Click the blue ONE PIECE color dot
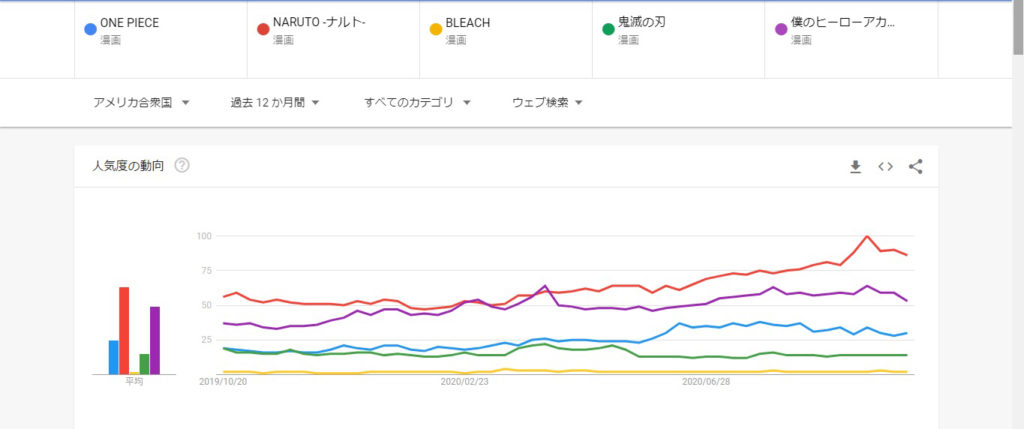The image size is (1024, 429). click(x=90, y=29)
